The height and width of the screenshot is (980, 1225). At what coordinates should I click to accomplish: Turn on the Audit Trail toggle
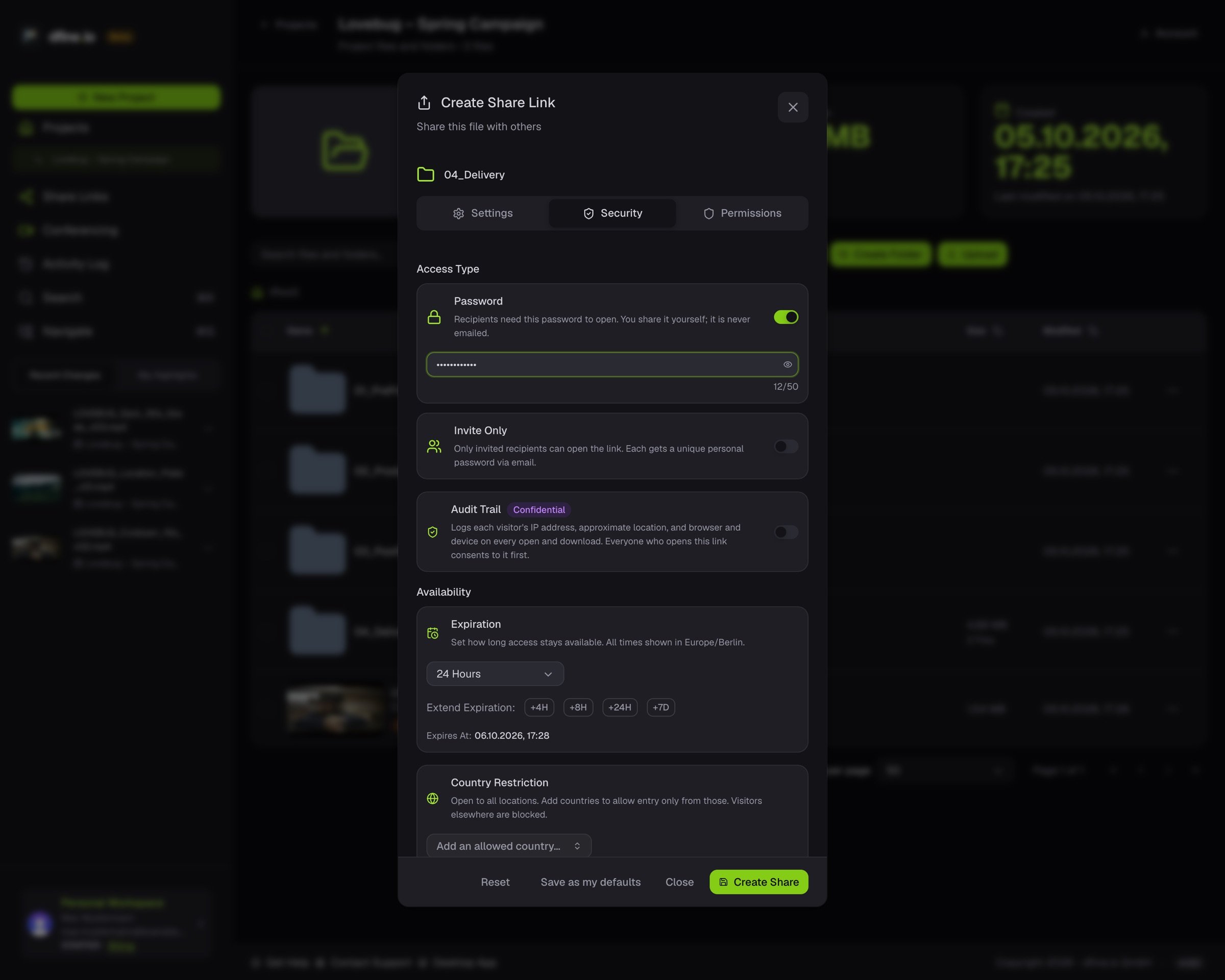pos(786,532)
